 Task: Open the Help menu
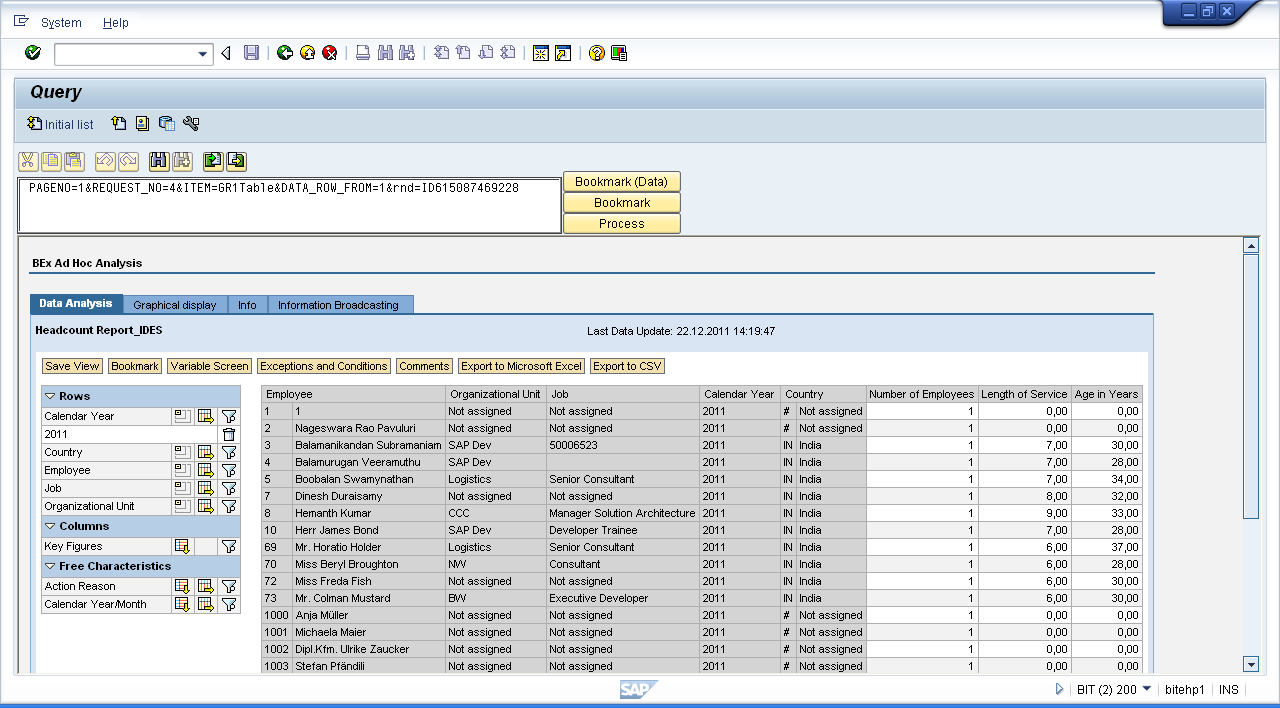116,22
